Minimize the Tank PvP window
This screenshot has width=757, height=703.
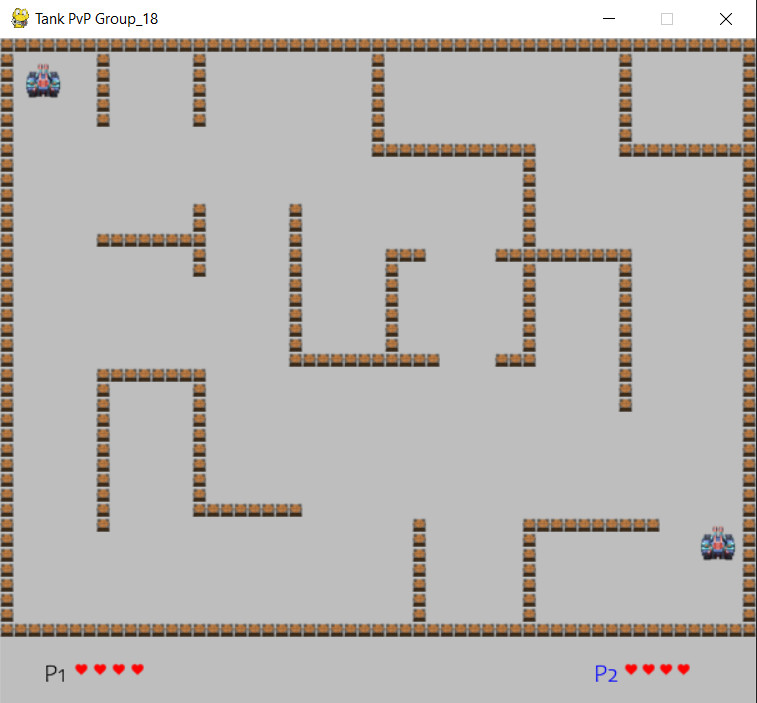pos(609,19)
